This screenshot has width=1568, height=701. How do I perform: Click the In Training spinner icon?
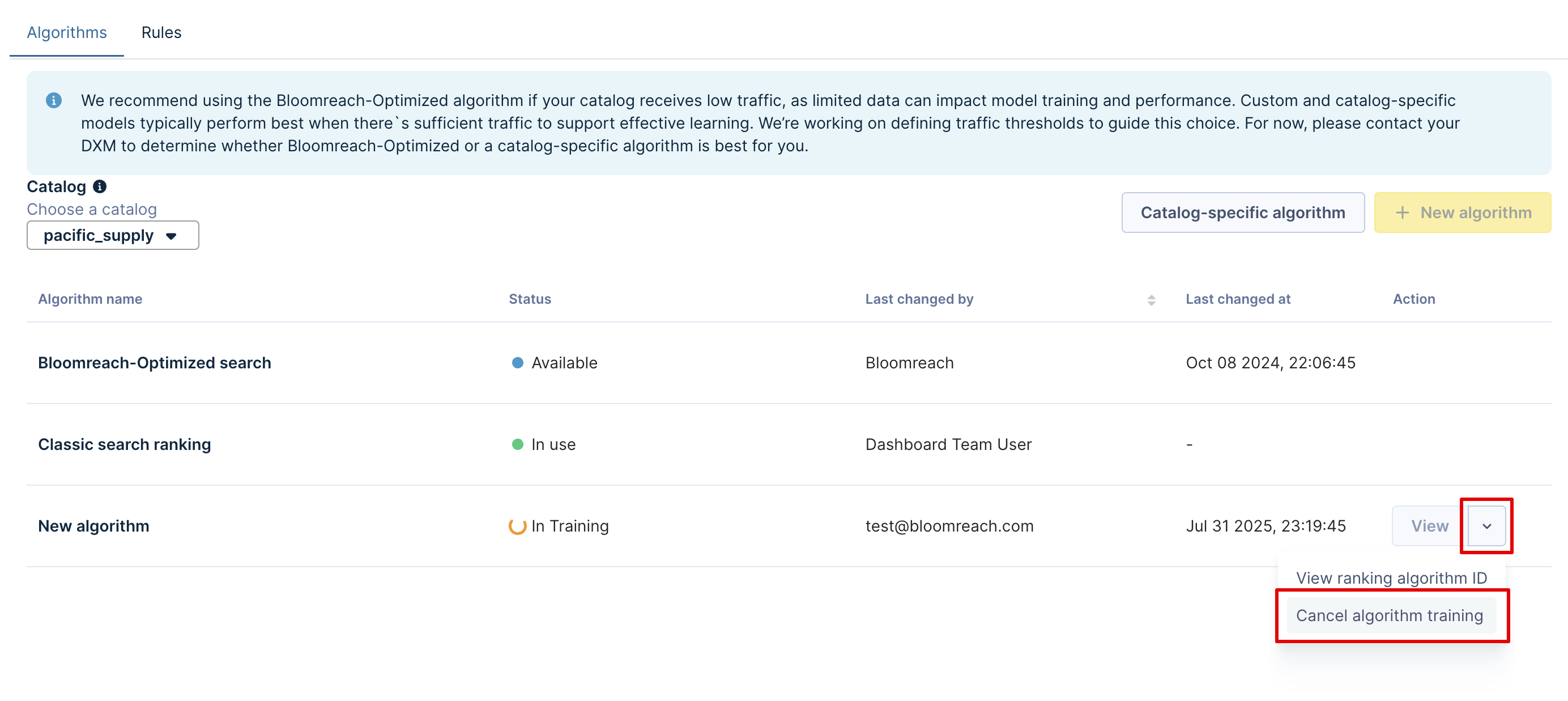[x=517, y=525]
